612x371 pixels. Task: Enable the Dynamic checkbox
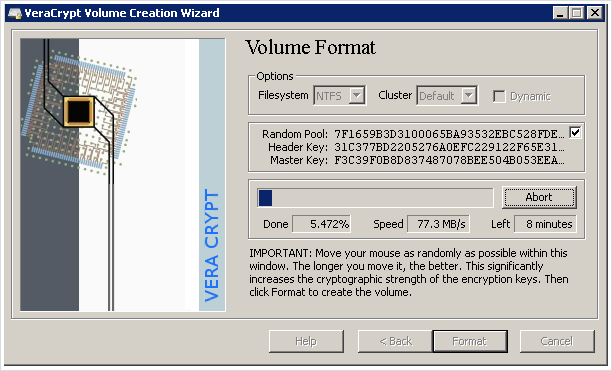499,96
